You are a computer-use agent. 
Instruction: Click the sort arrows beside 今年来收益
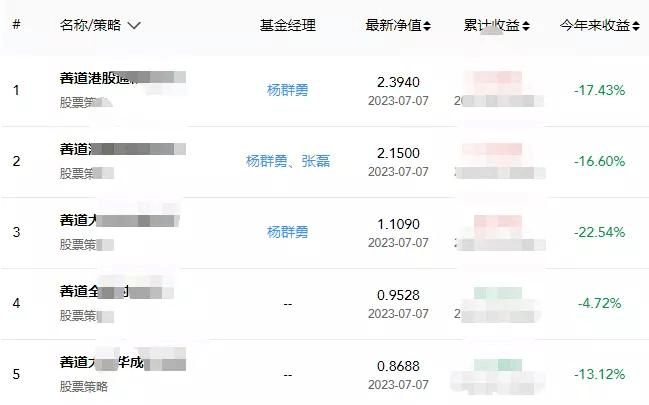pyautogui.click(x=637, y=26)
